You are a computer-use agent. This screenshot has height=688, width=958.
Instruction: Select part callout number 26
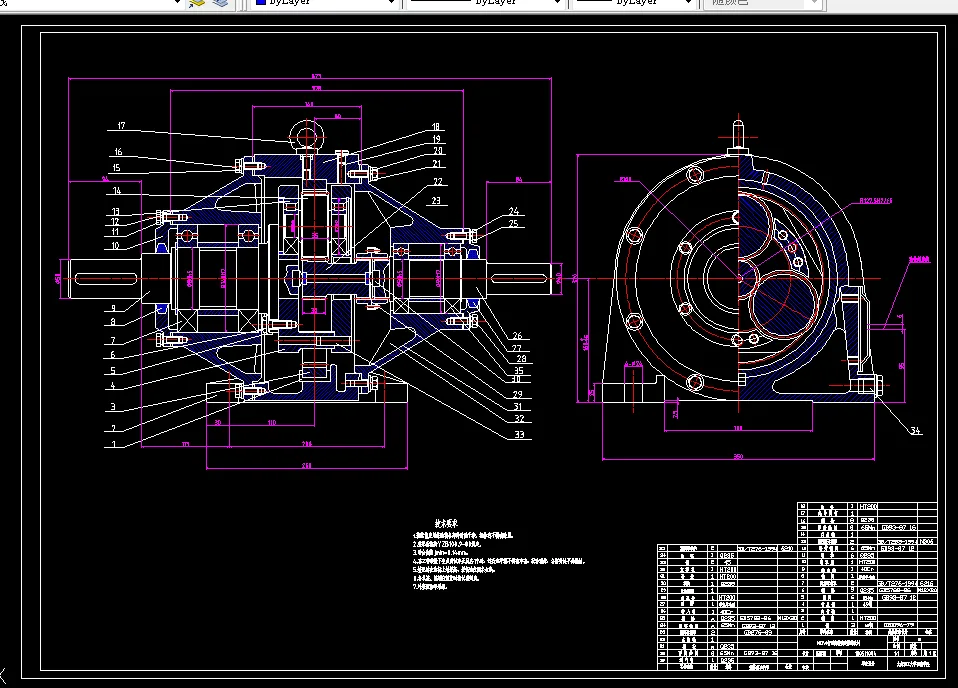pyautogui.click(x=517, y=335)
